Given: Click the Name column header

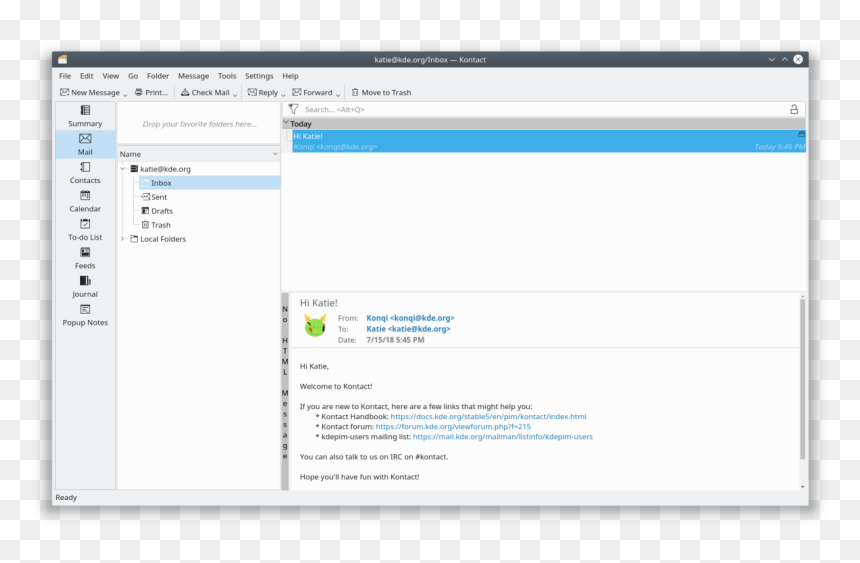Looking at the screenshot, I should click(199, 154).
